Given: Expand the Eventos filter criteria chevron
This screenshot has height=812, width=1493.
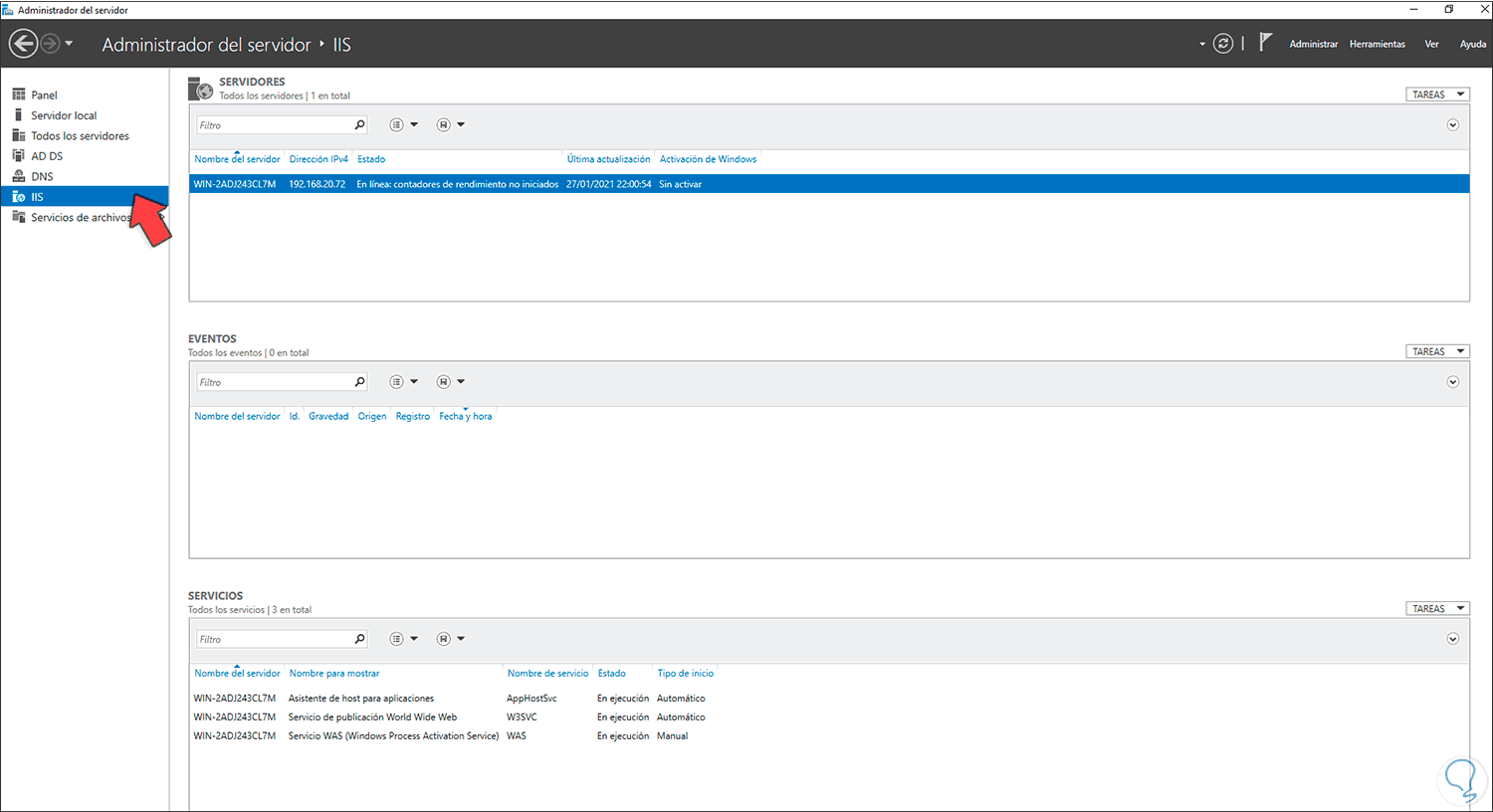Looking at the screenshot, I should point(1453,382).
